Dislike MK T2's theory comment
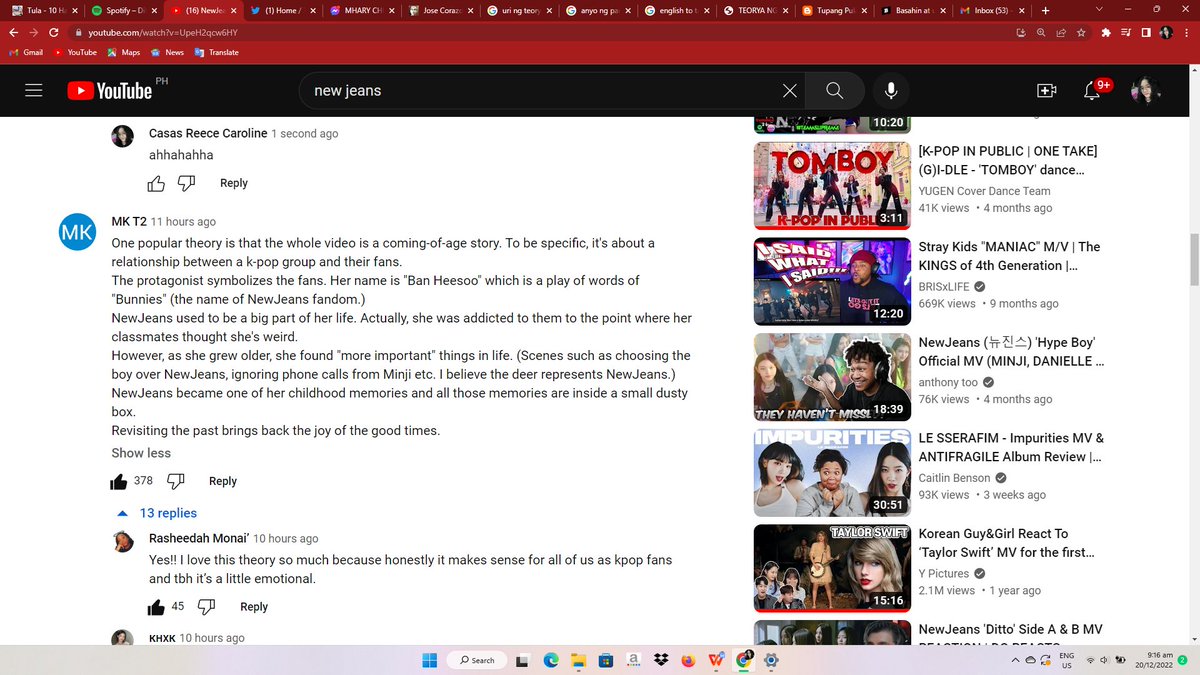This screenshot has width=1200, height=675. click(x=176, y=481)
